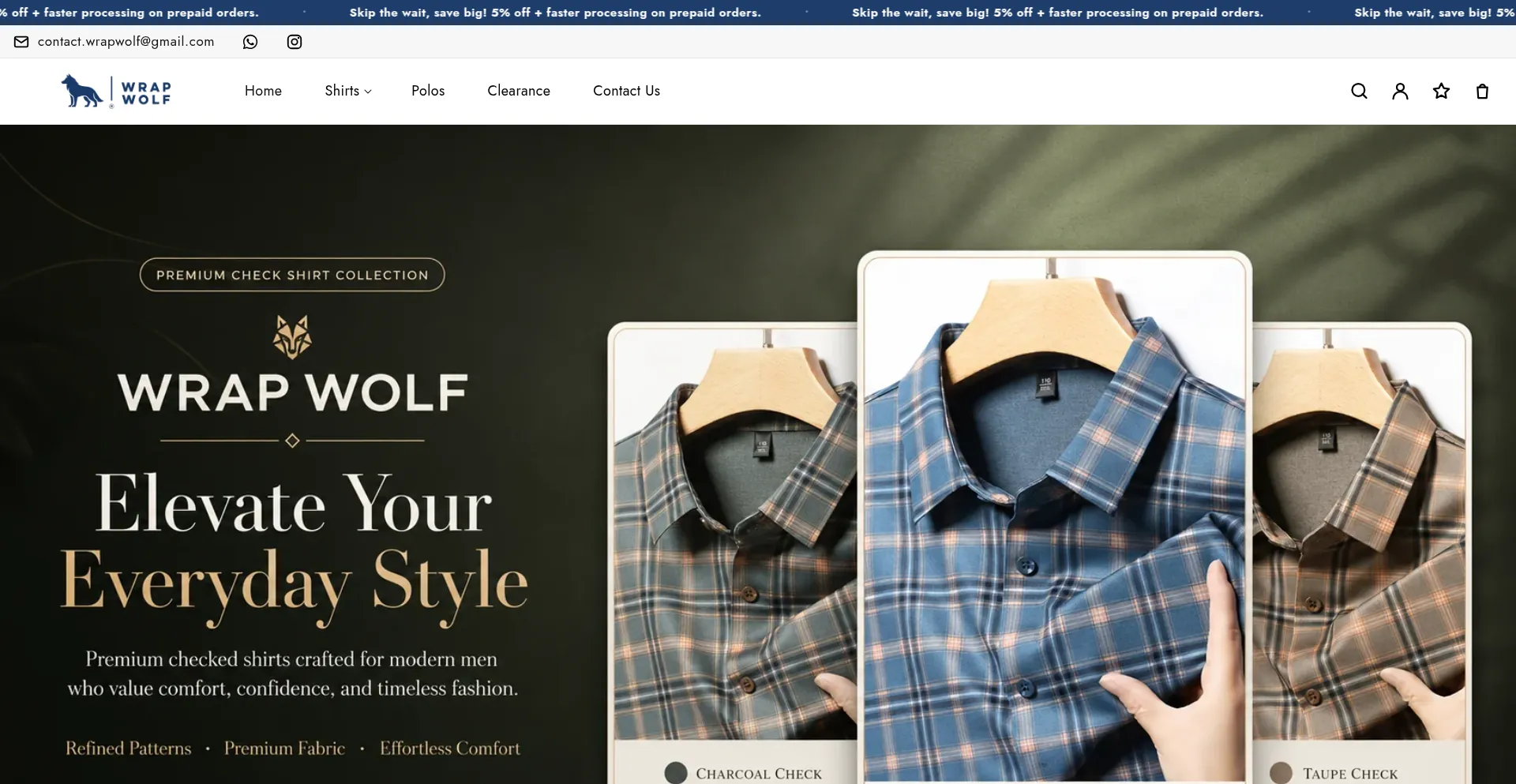Image resolution: width=1516 pixels, height=784 pixels.
Task: Open the Clearance menu item
Action: 519,91
